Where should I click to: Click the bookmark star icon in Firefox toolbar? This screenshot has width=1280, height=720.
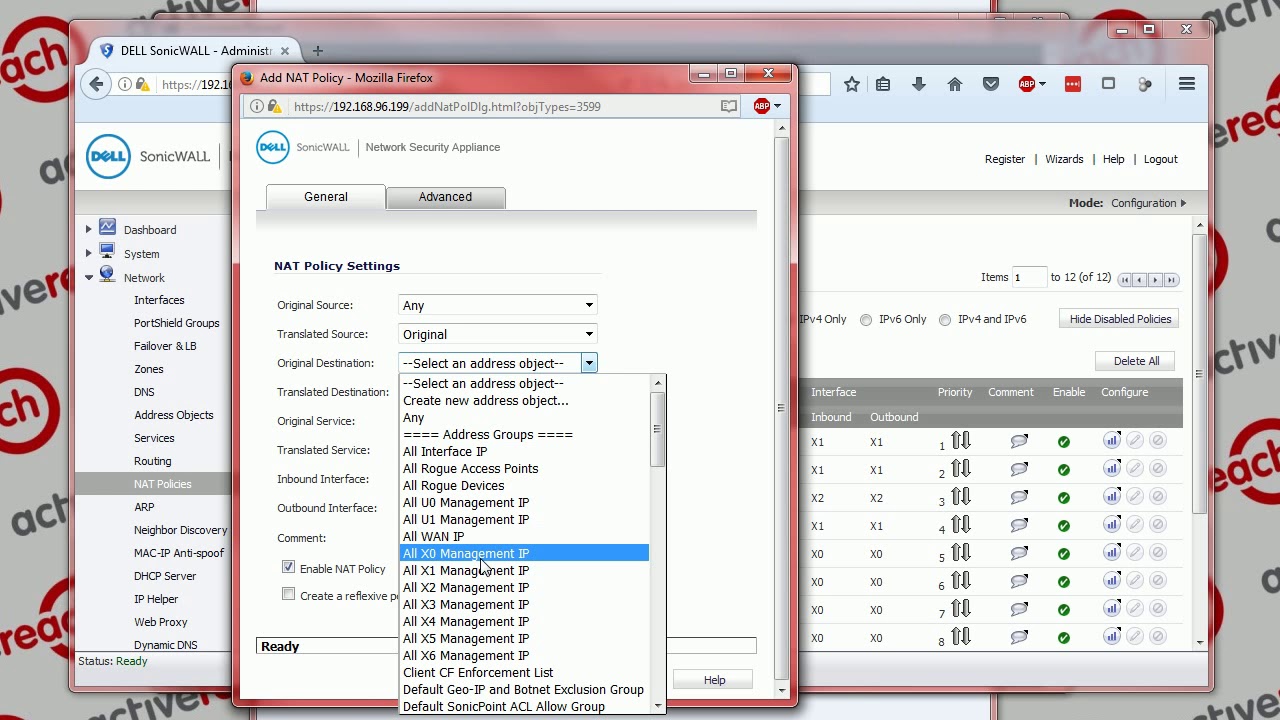point(851,85)
